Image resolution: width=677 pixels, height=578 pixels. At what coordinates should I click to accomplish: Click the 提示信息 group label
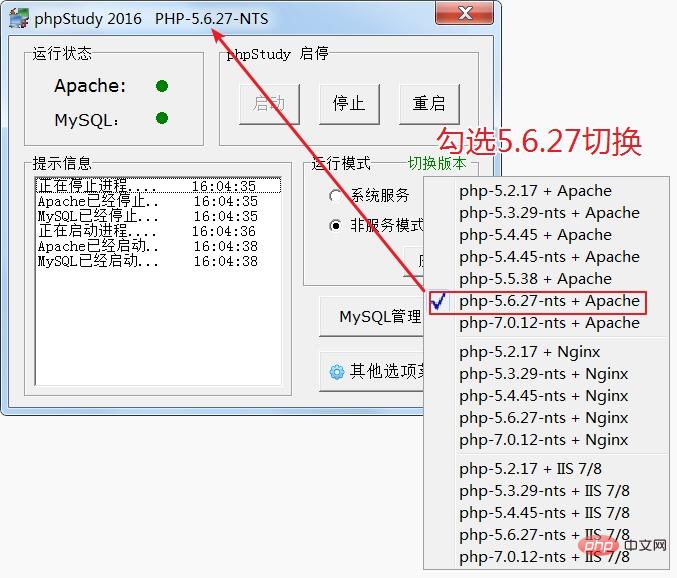click(x=62, y=163)
